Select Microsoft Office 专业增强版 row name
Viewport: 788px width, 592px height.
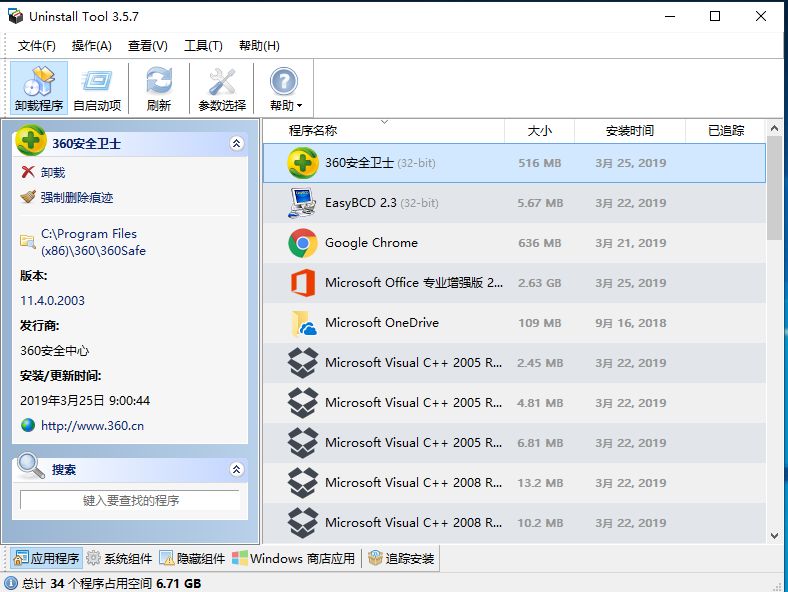(414, 283)
